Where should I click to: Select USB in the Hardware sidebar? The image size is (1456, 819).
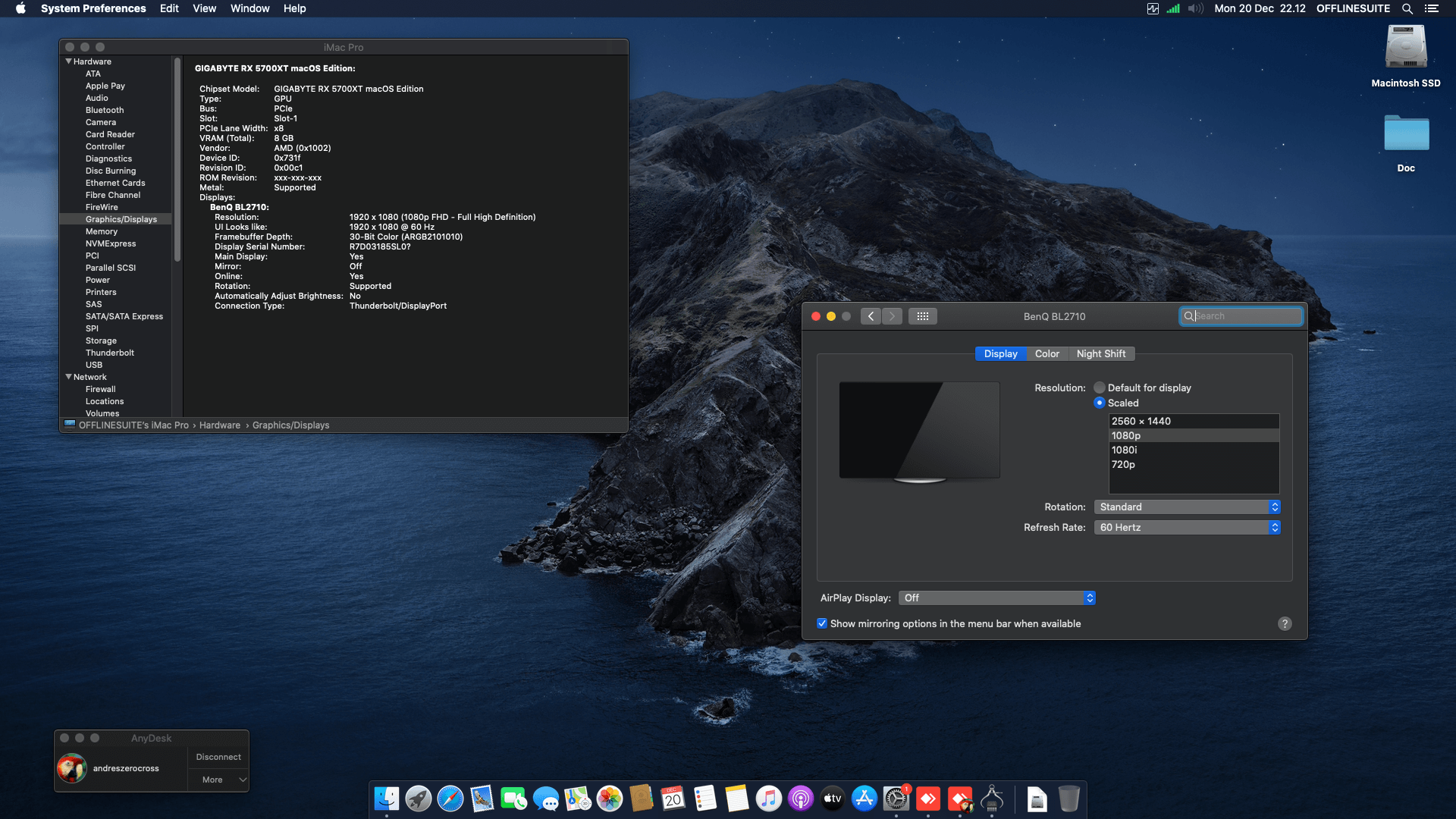click(x=94, y=365)
